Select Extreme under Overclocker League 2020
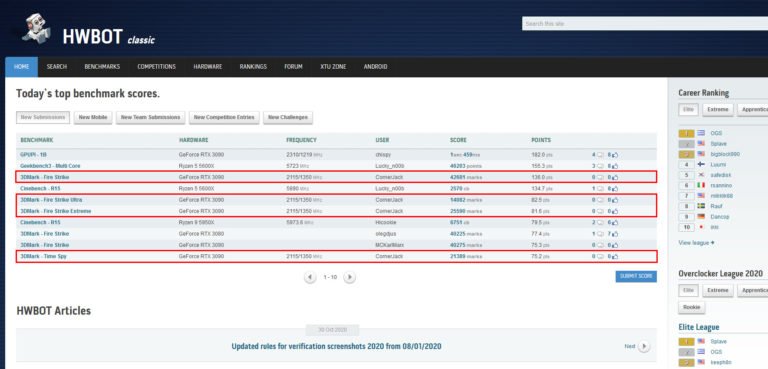768x369 pixels. pyautogui.click(x=718, y=291)
